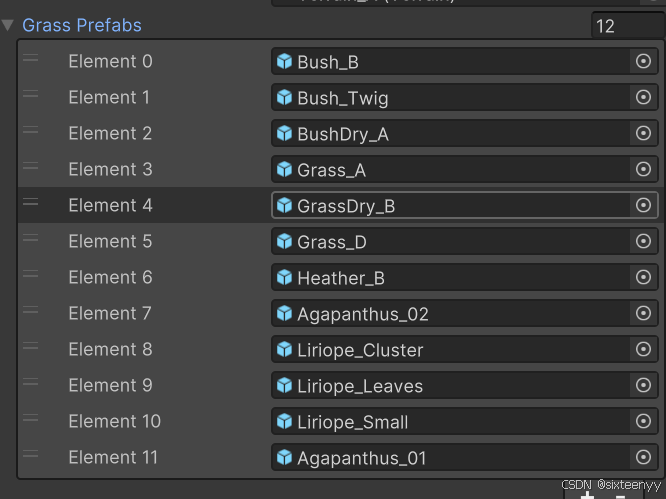Viewport: 666px width, 499px height.
Task: Grab the drag handle of Element 0
Action: pyautogui.click(x=31, y=59)
